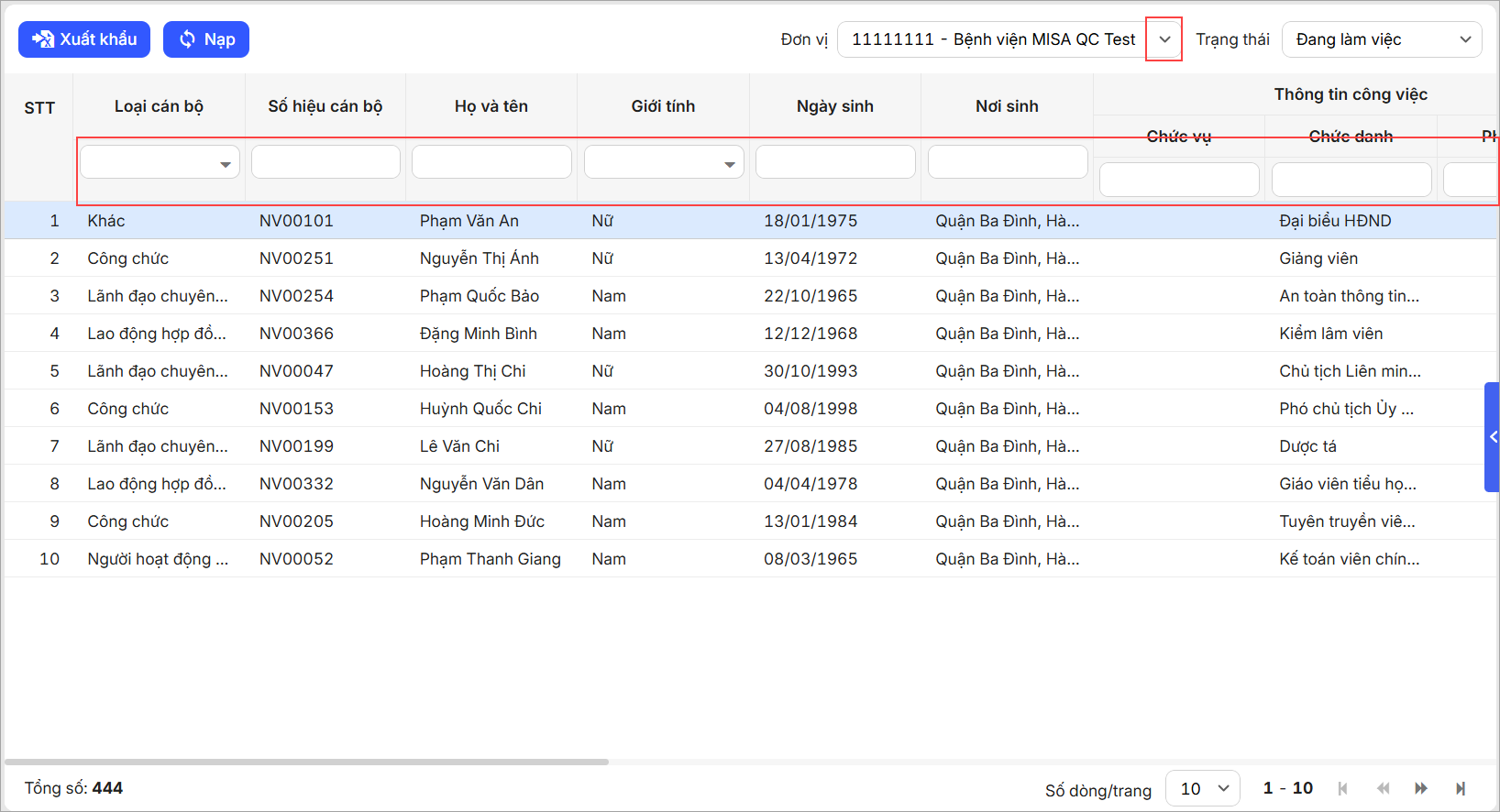Select the row for Nguyễn Thị Ánh

pyautogui.click(x=480, y=258)
